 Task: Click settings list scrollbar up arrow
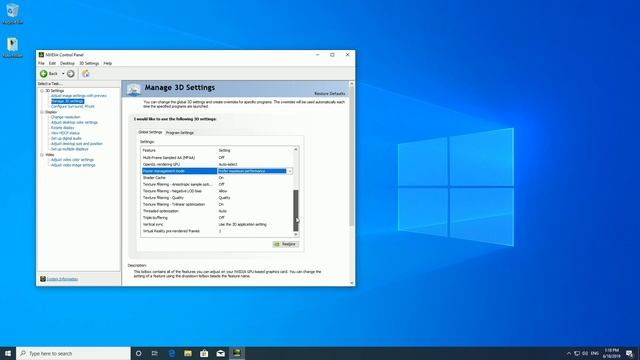pos(296,149)
